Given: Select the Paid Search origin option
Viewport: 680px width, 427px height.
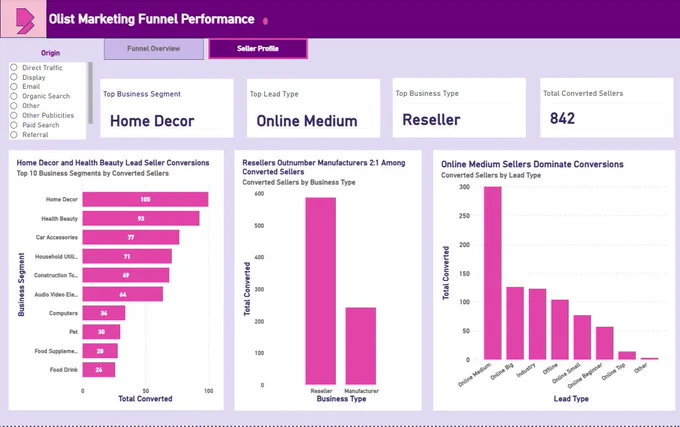Looking at the screenshot, I should click(x=14, y=125).
